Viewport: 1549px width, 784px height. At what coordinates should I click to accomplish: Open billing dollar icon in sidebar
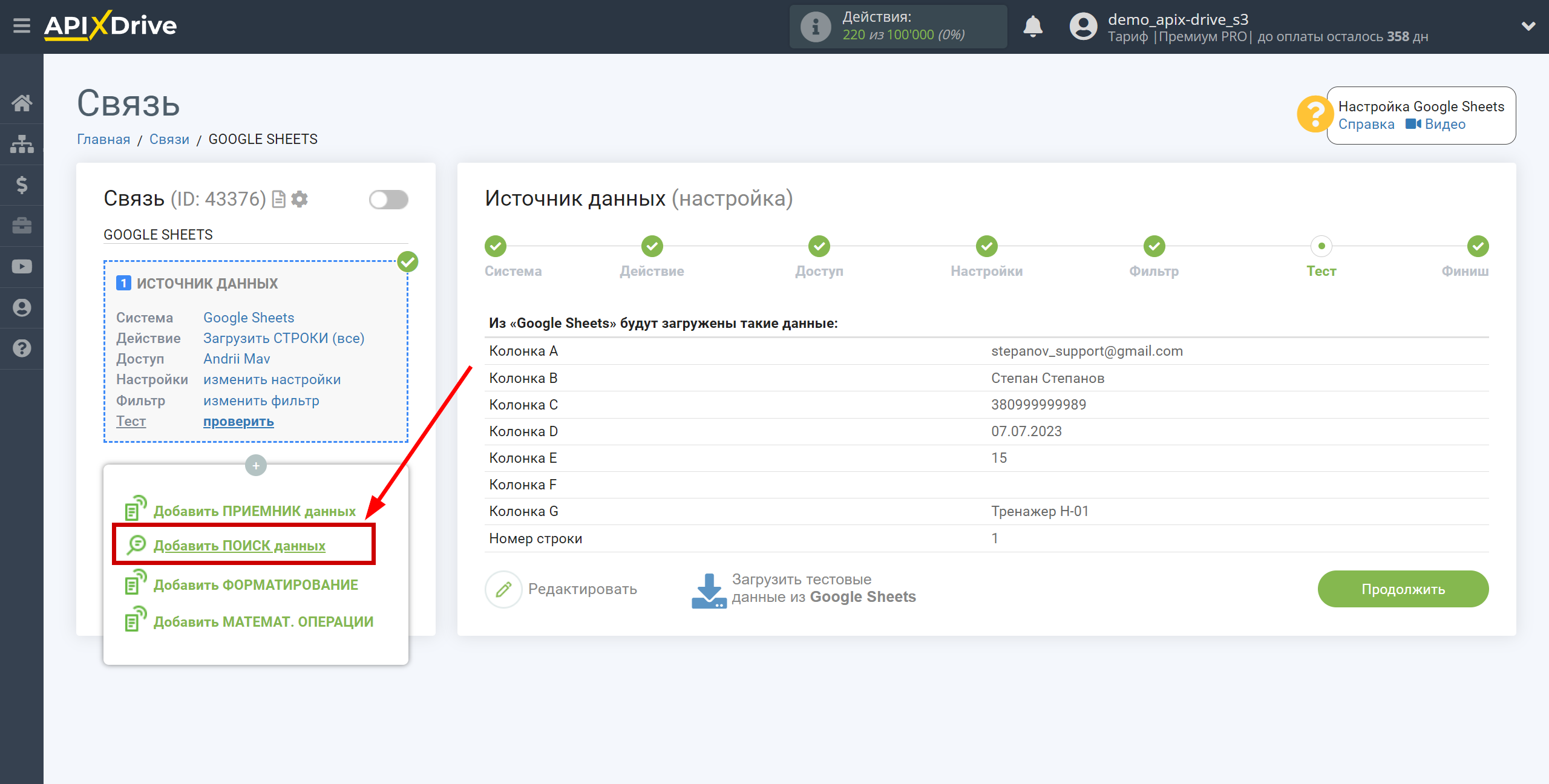(x=22, y=185)
